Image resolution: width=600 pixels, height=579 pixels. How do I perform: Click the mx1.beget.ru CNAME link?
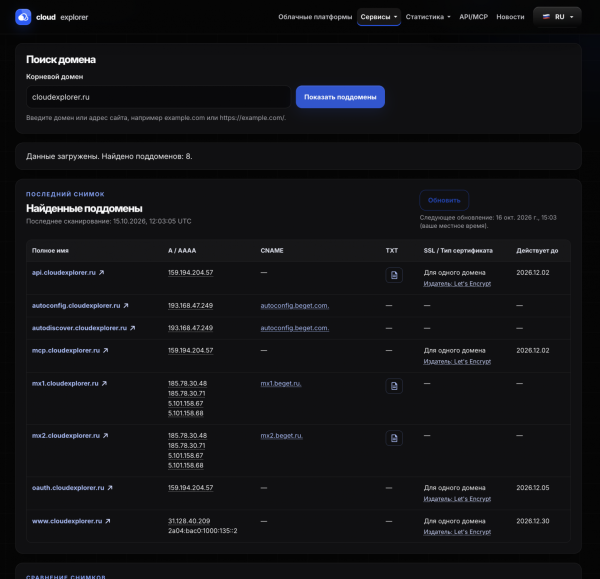[281, 383]
